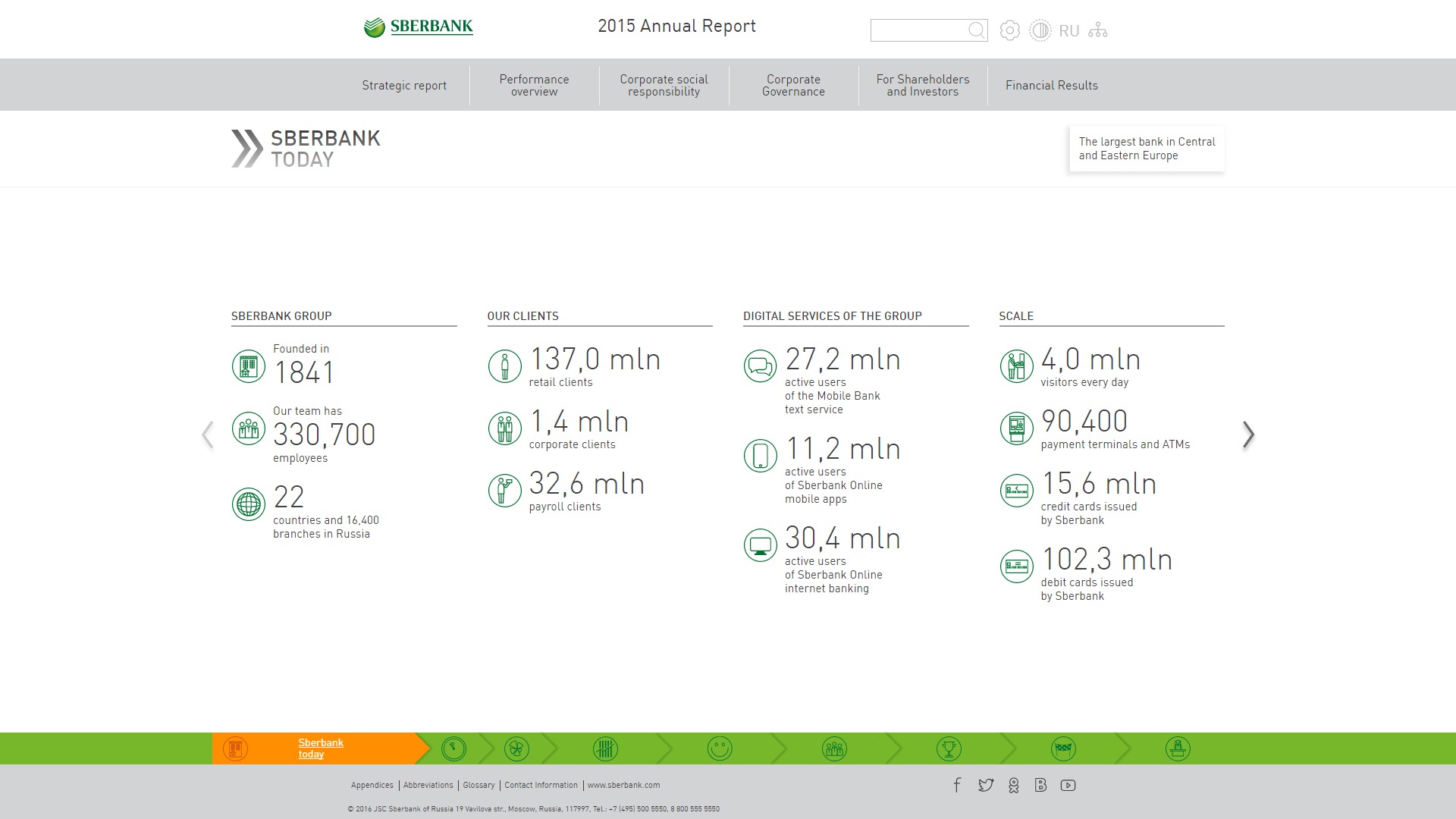
Task: Open the Glossary footer link
Action: click(x=479, y=786)
